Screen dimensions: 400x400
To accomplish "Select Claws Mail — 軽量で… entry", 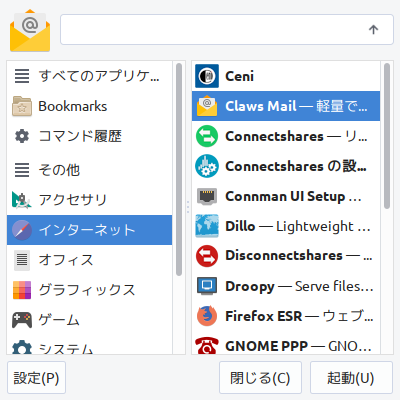I will 286,106.
